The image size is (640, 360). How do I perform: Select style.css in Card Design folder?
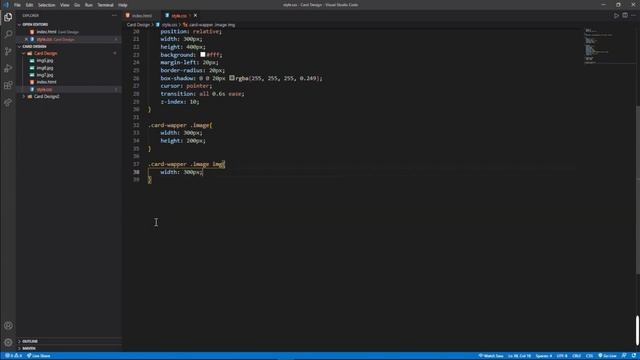(44, 89)
